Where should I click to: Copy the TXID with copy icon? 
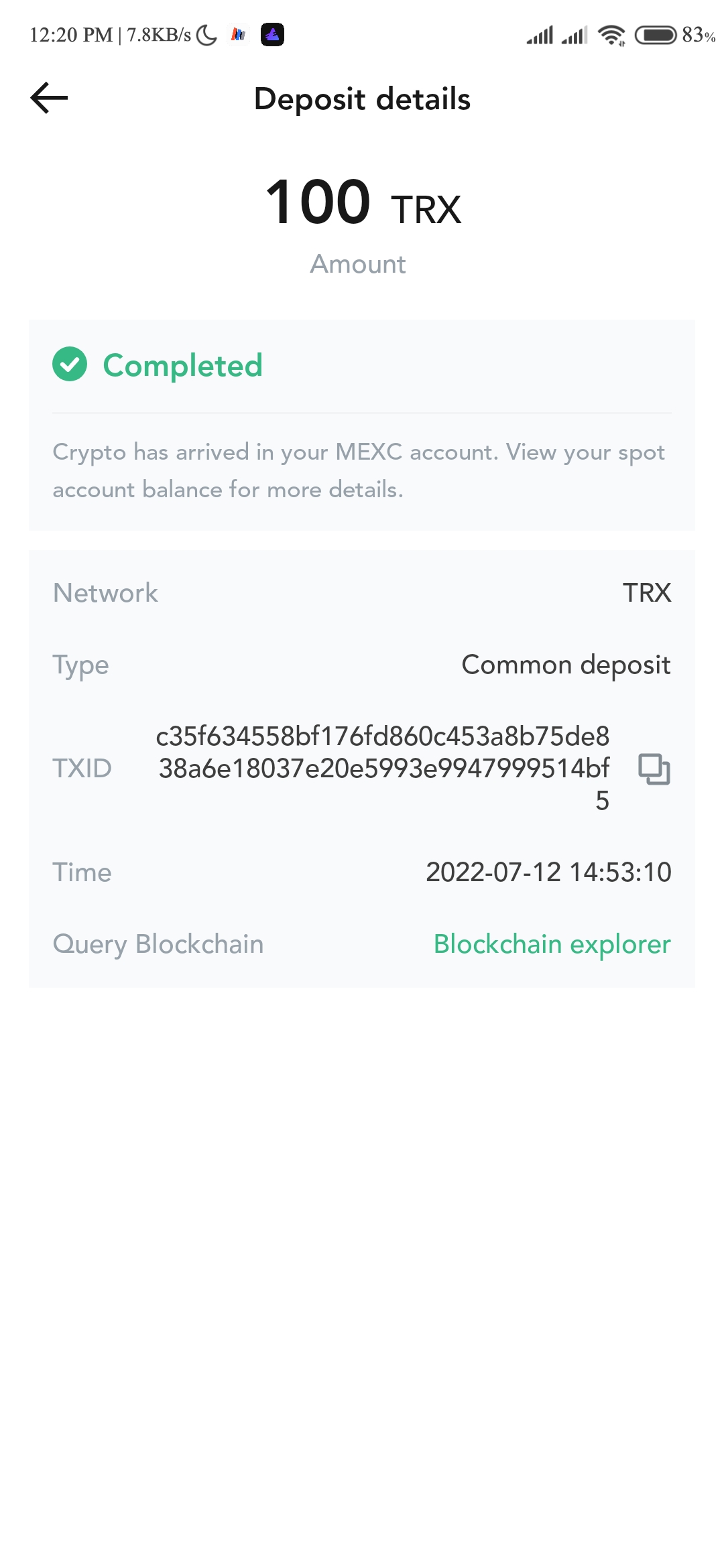pos(654,769)
